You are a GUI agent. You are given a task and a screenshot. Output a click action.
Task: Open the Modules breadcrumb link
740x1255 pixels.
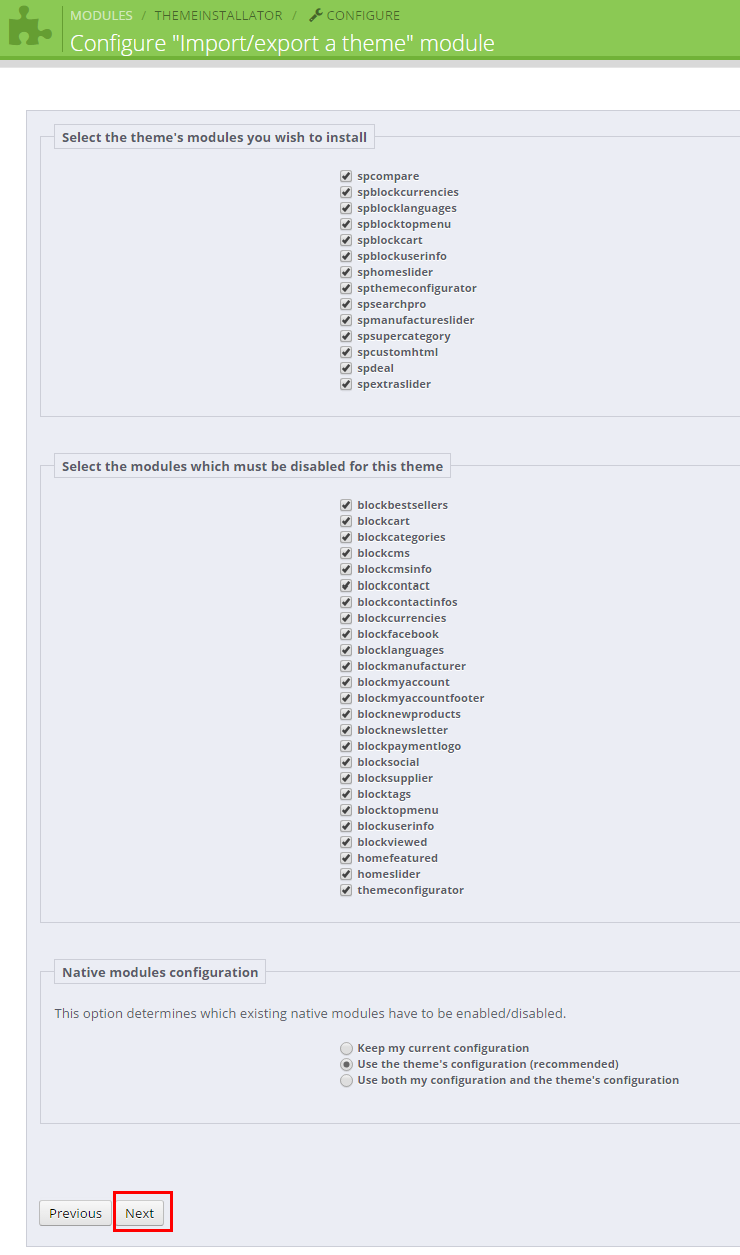click(101, 15)
